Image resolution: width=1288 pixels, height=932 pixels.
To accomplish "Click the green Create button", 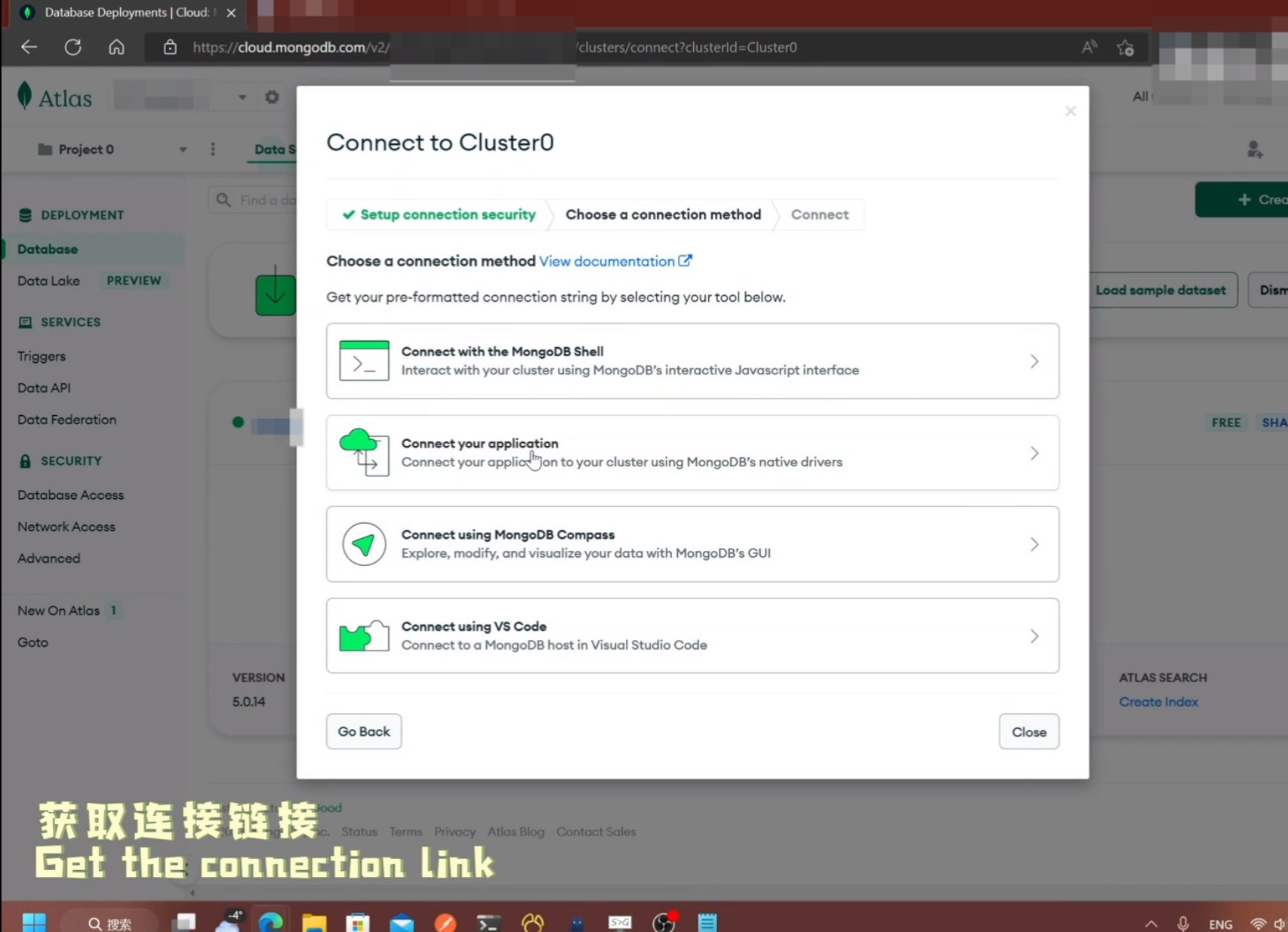I will pos(1242,199).
